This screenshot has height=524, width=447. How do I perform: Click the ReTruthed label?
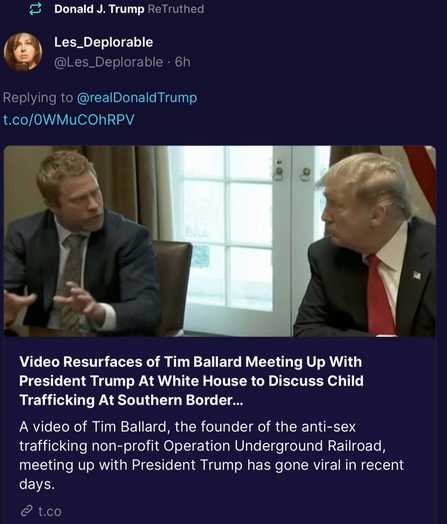point(176,9)
